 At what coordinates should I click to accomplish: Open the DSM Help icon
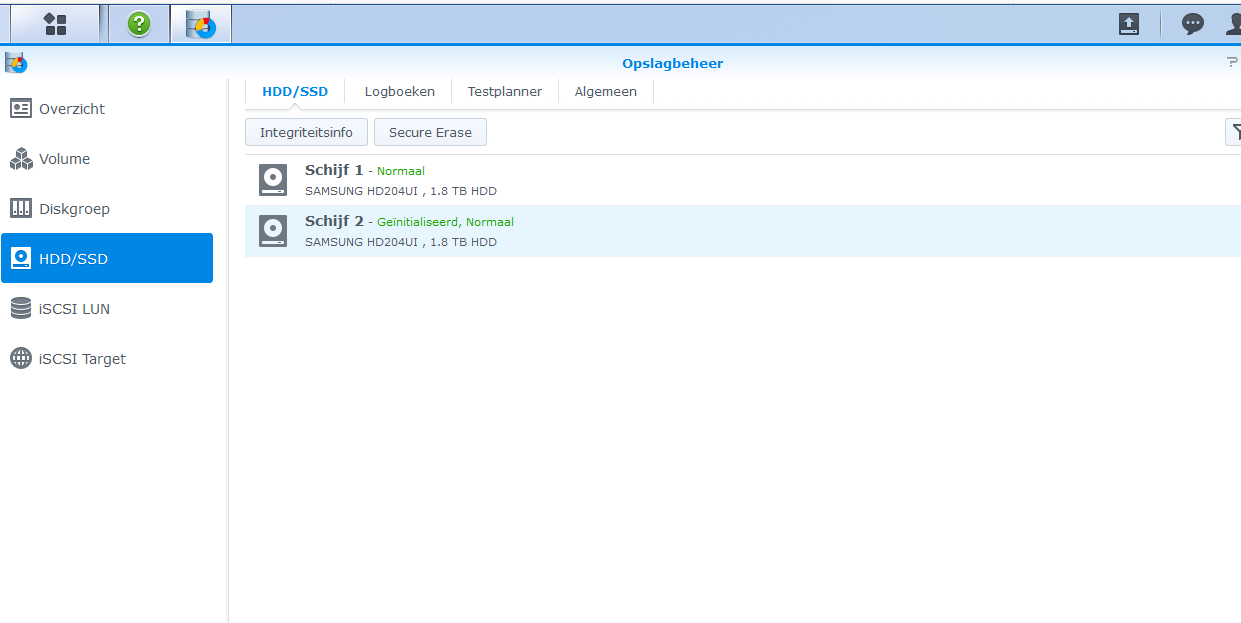[x=138, y=24]
